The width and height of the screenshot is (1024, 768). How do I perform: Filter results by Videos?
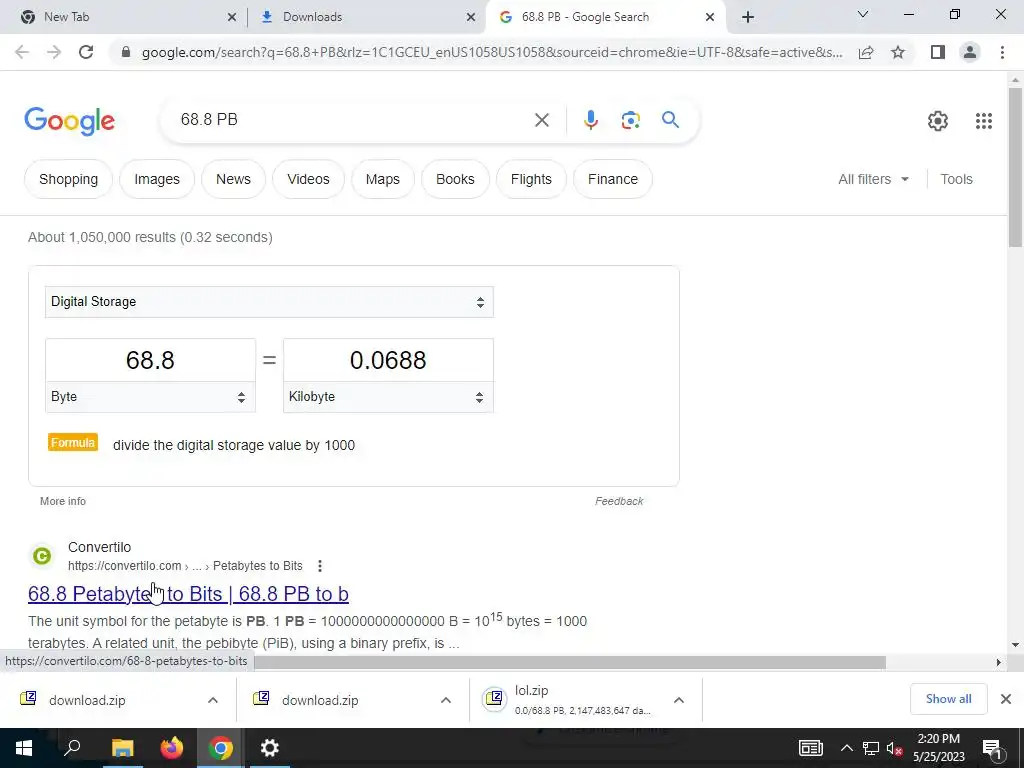[x=308, y=179]
